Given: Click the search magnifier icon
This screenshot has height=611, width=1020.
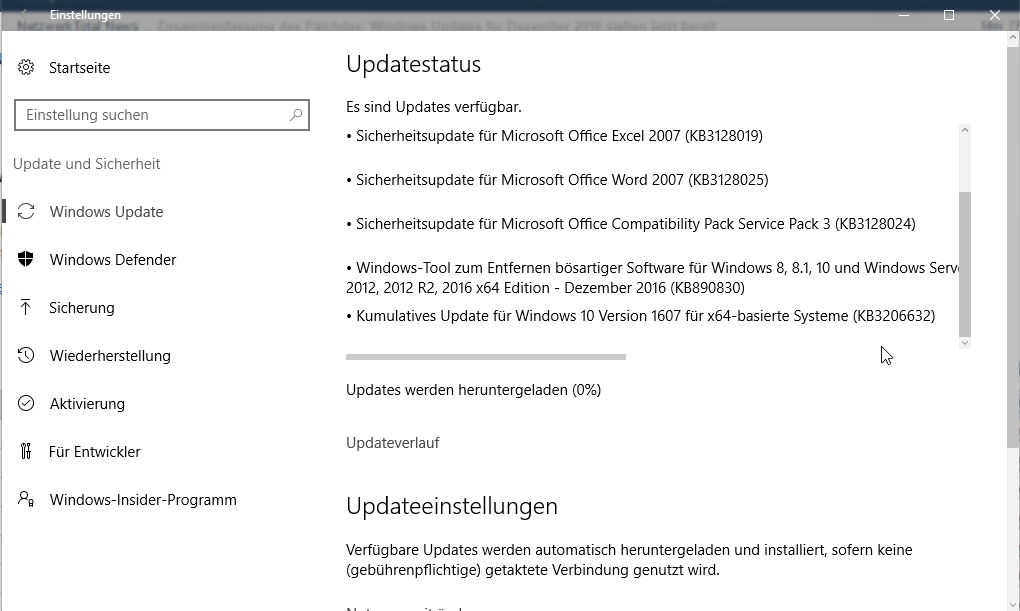Looking at the screenshot, I should 296,115.
